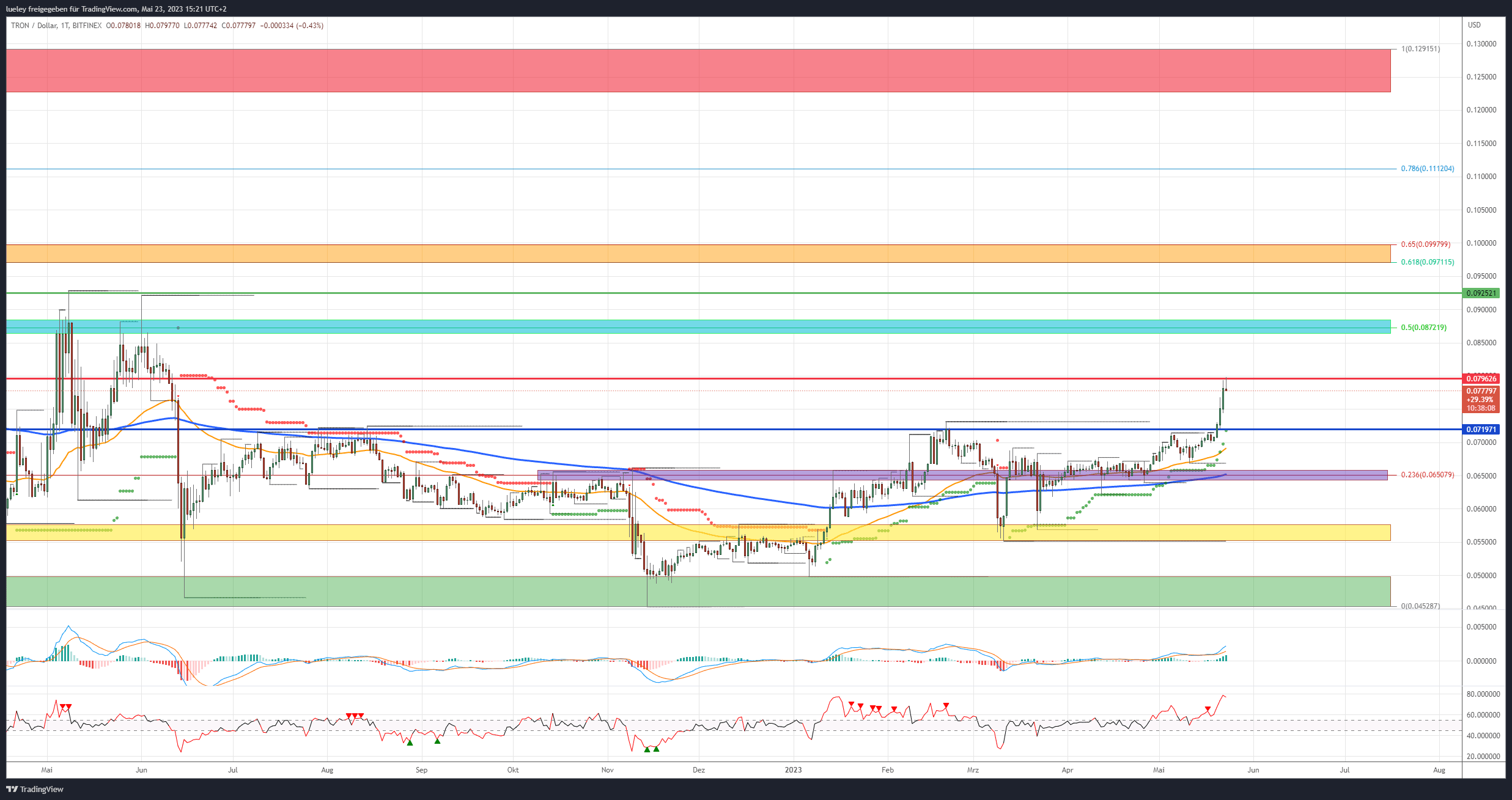Click the -0.000334 (-0.43%) change value

[x=292, y=26]
